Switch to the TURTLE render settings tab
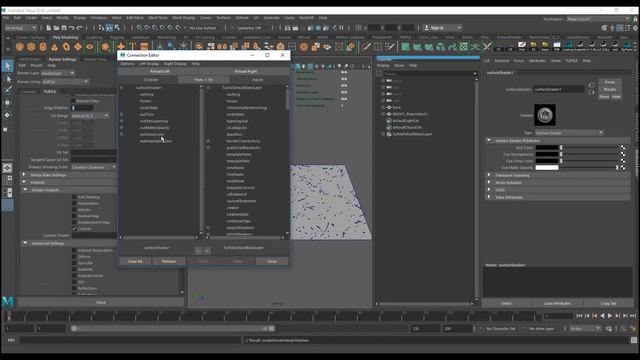Screen dimensions: 640x360 [x=50, y=91]
